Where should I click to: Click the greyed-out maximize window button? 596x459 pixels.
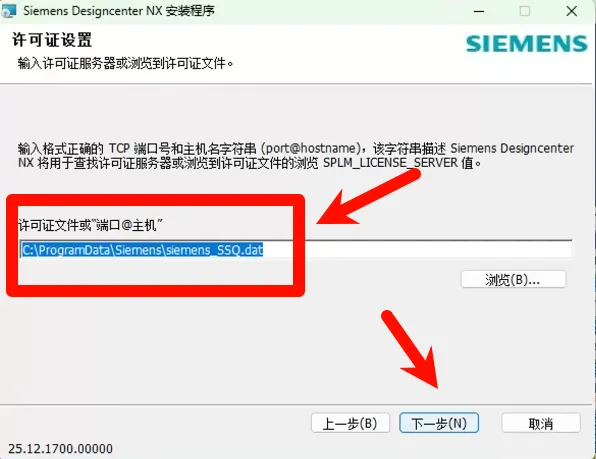525,11
